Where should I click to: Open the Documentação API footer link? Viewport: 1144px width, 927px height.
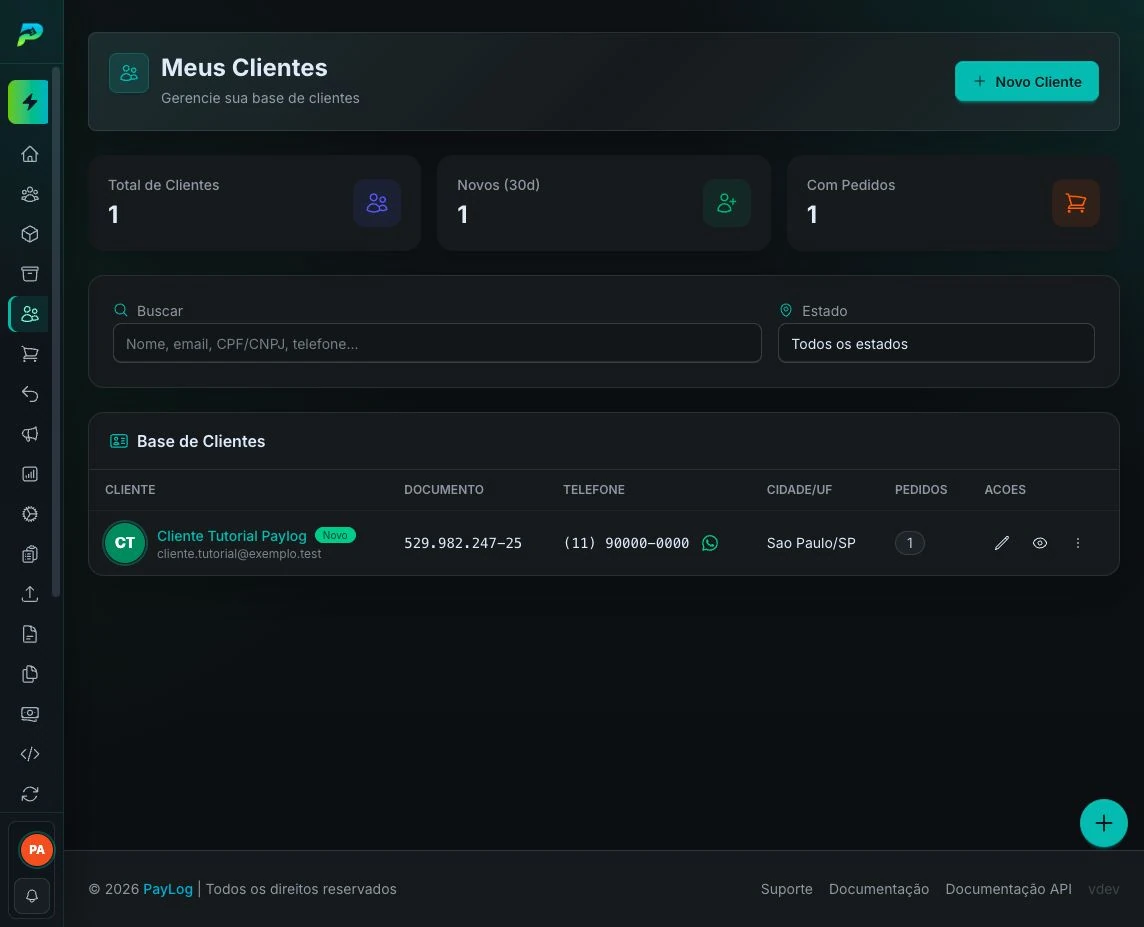point(1008,889)
